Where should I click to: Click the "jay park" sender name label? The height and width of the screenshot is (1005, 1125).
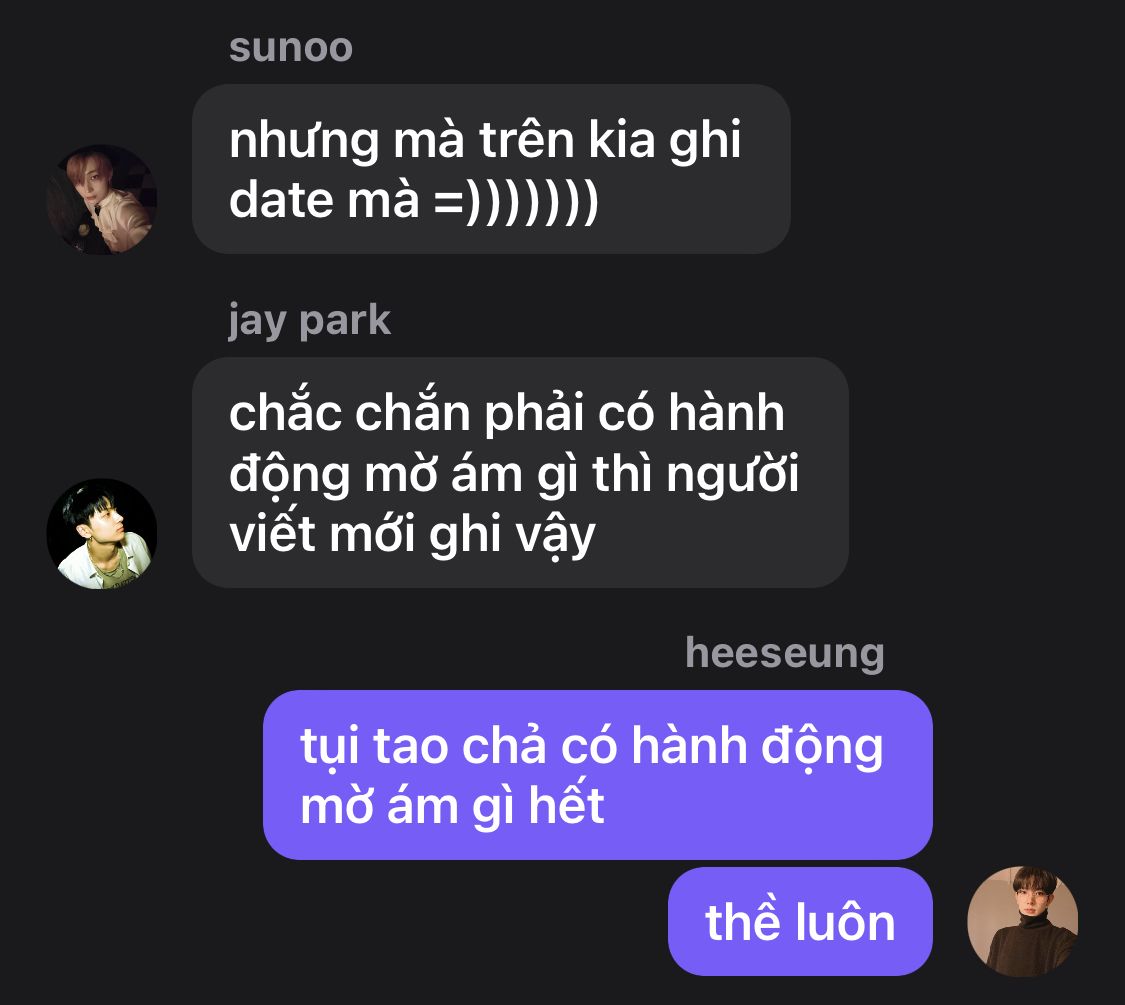(x=309, y=321)
